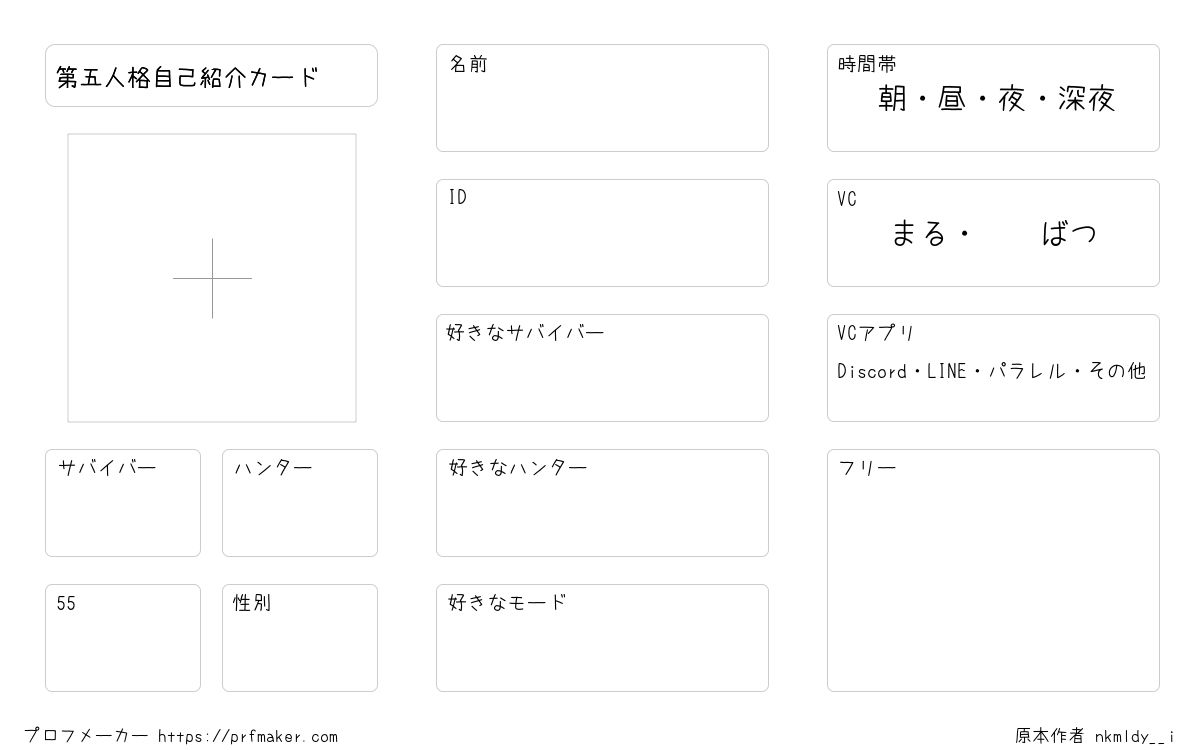Select LINE as VC app
1200x750 pixels.
[946, 371]
